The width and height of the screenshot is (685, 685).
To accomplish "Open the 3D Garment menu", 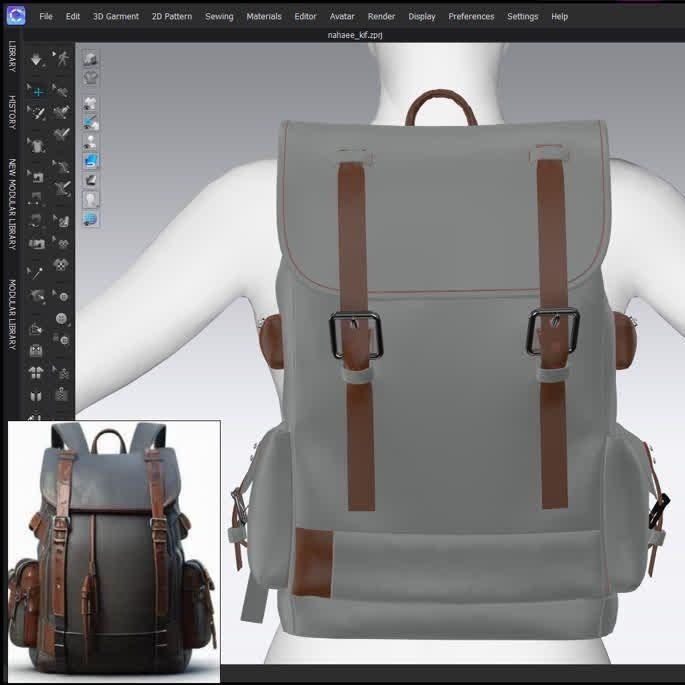I will coord(116,16).
